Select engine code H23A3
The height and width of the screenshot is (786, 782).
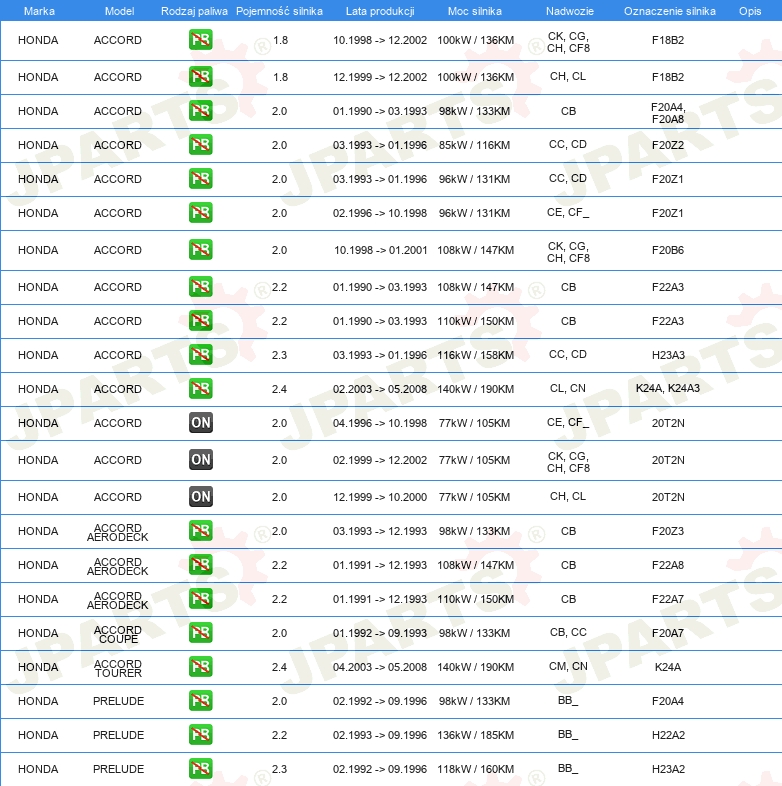click(668, 355)
